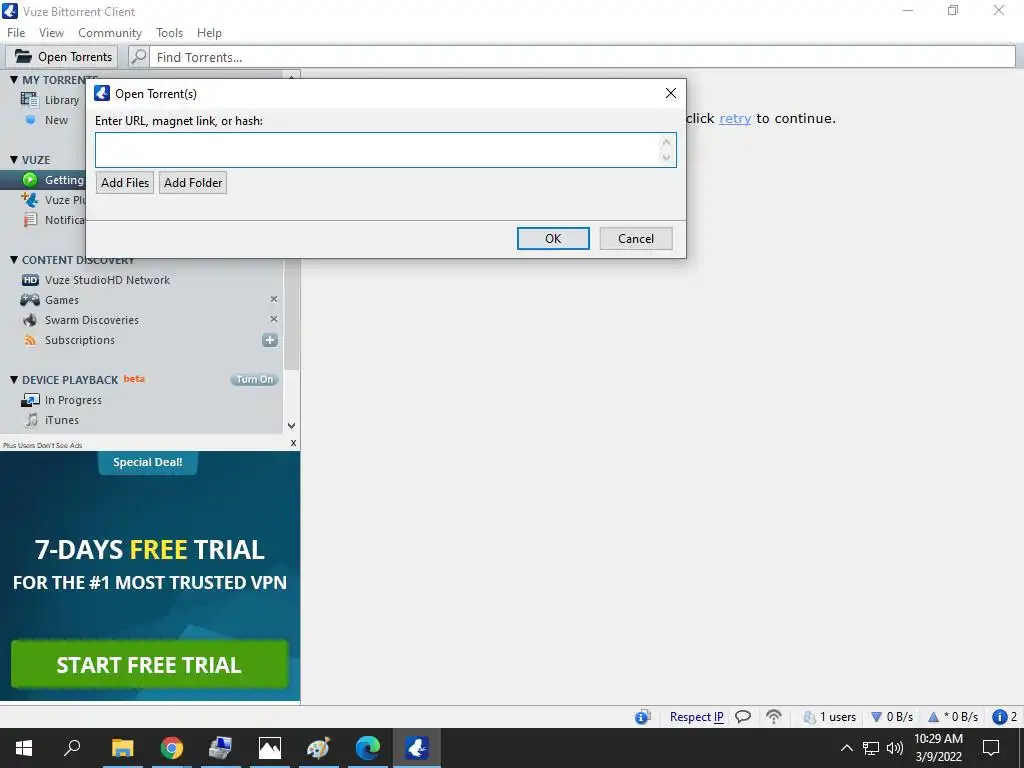Image resolution: width=1024 pixels, height=768 pixels.
Task: Click START FREE TRIAL ad button
Action: (150, 664)
